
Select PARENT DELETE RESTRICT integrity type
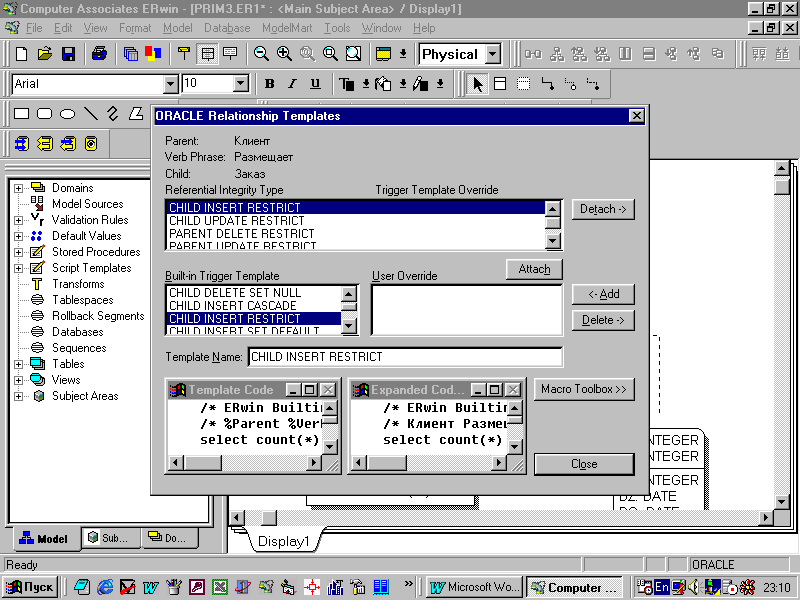pos(356,234)
